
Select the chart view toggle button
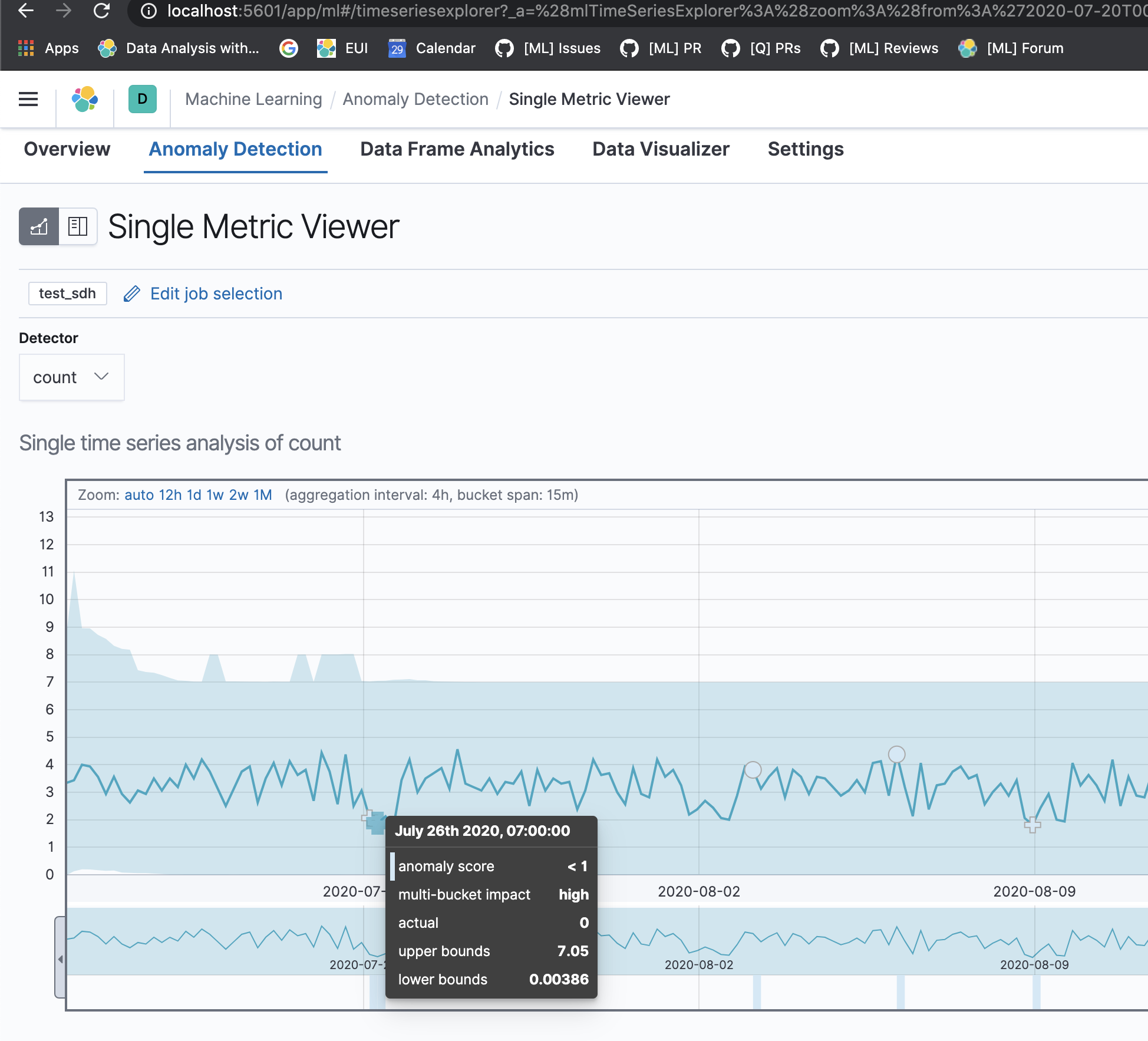click(x=38, y=226)
